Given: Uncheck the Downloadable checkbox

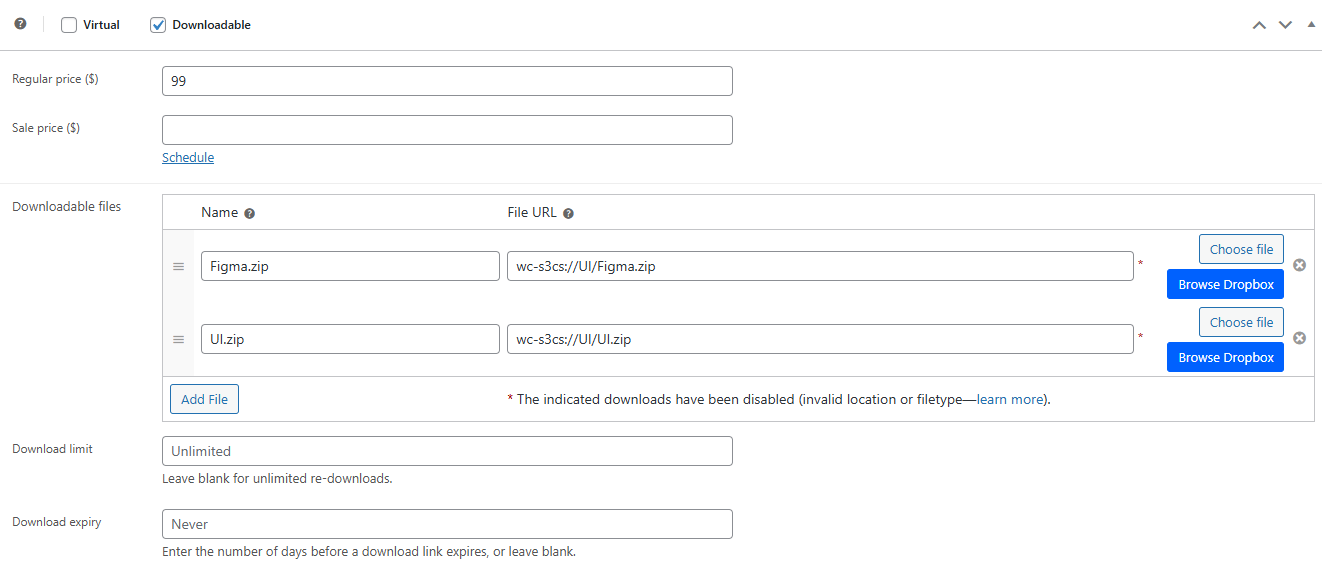Looking at the screenshot, I should click(158, 25).
